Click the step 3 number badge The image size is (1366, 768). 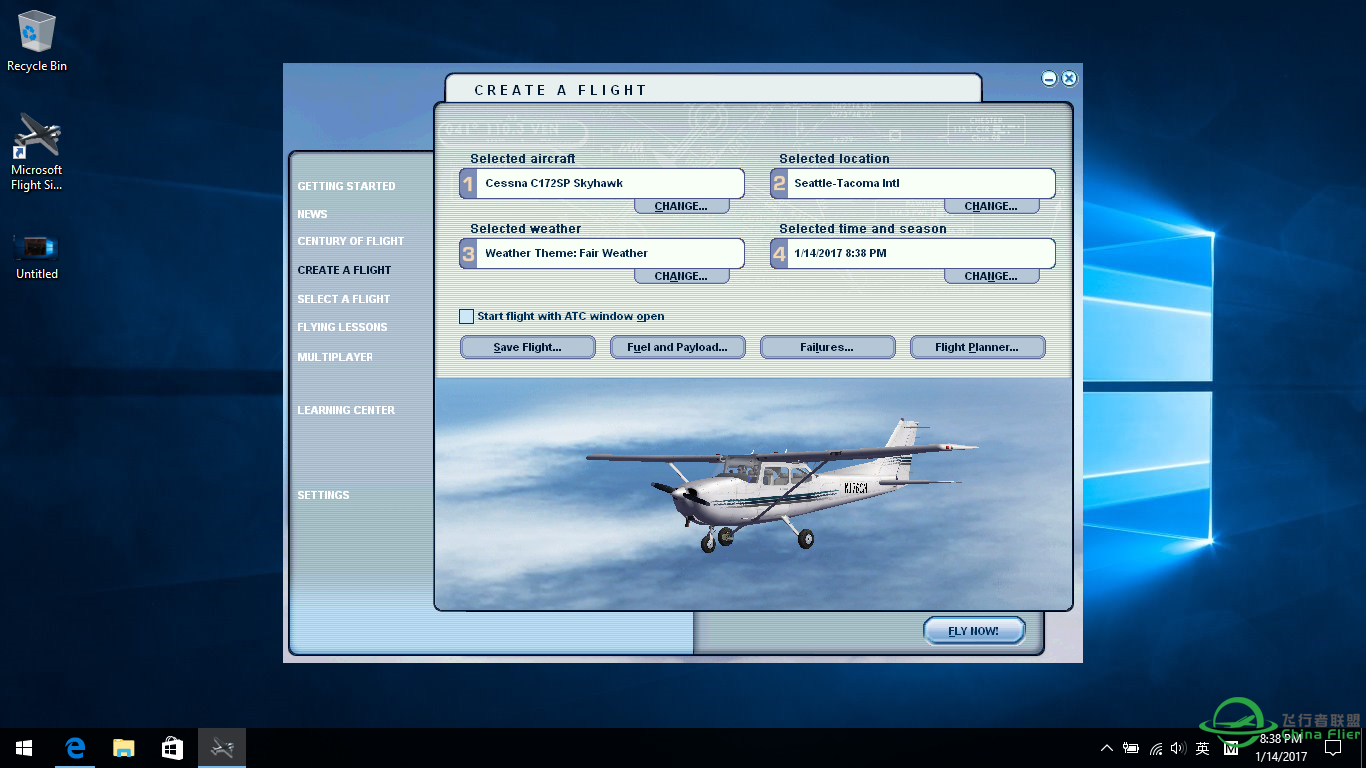468,254
